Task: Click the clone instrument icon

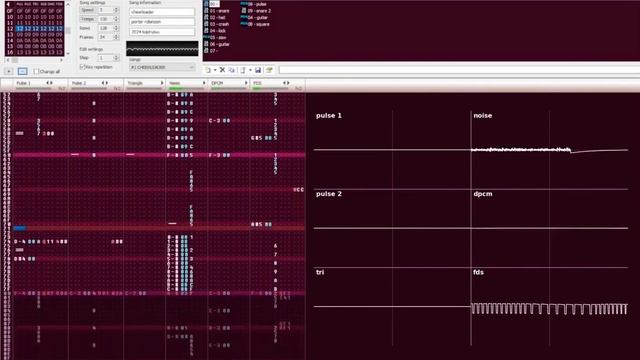Action: point(232,70)
